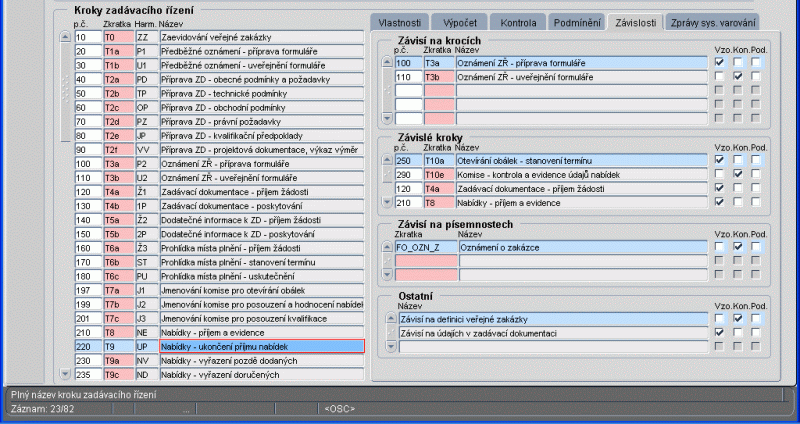Viewport: 800px width, 424px height.
Task: Click dependent step Zadávací dokumentace - příjem žádosti
Action: [x=582, y=189]
